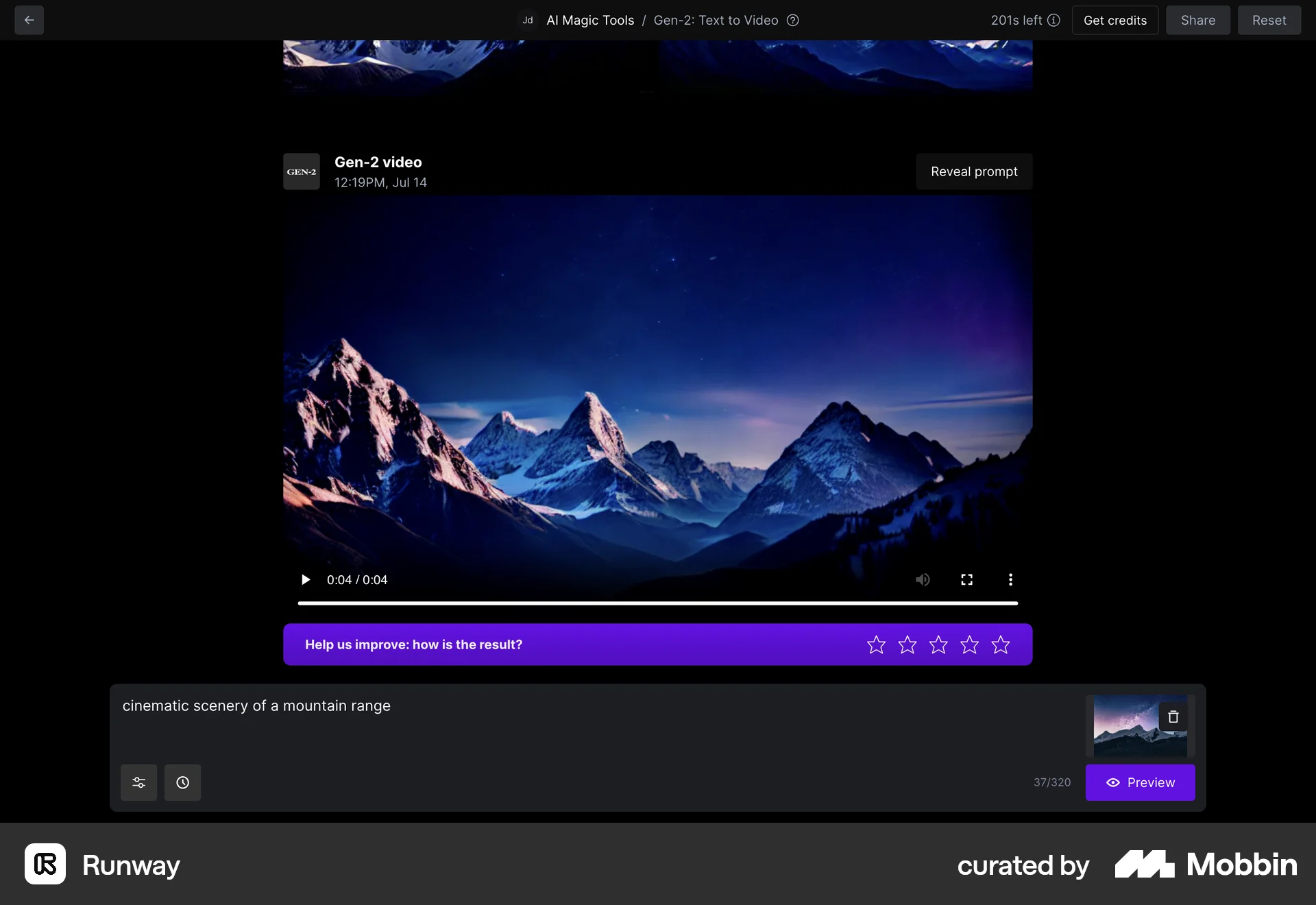The width and height of the screenshot is (1316, 905).
Task: Click the video progress bar
Action: tap(657, 603)
